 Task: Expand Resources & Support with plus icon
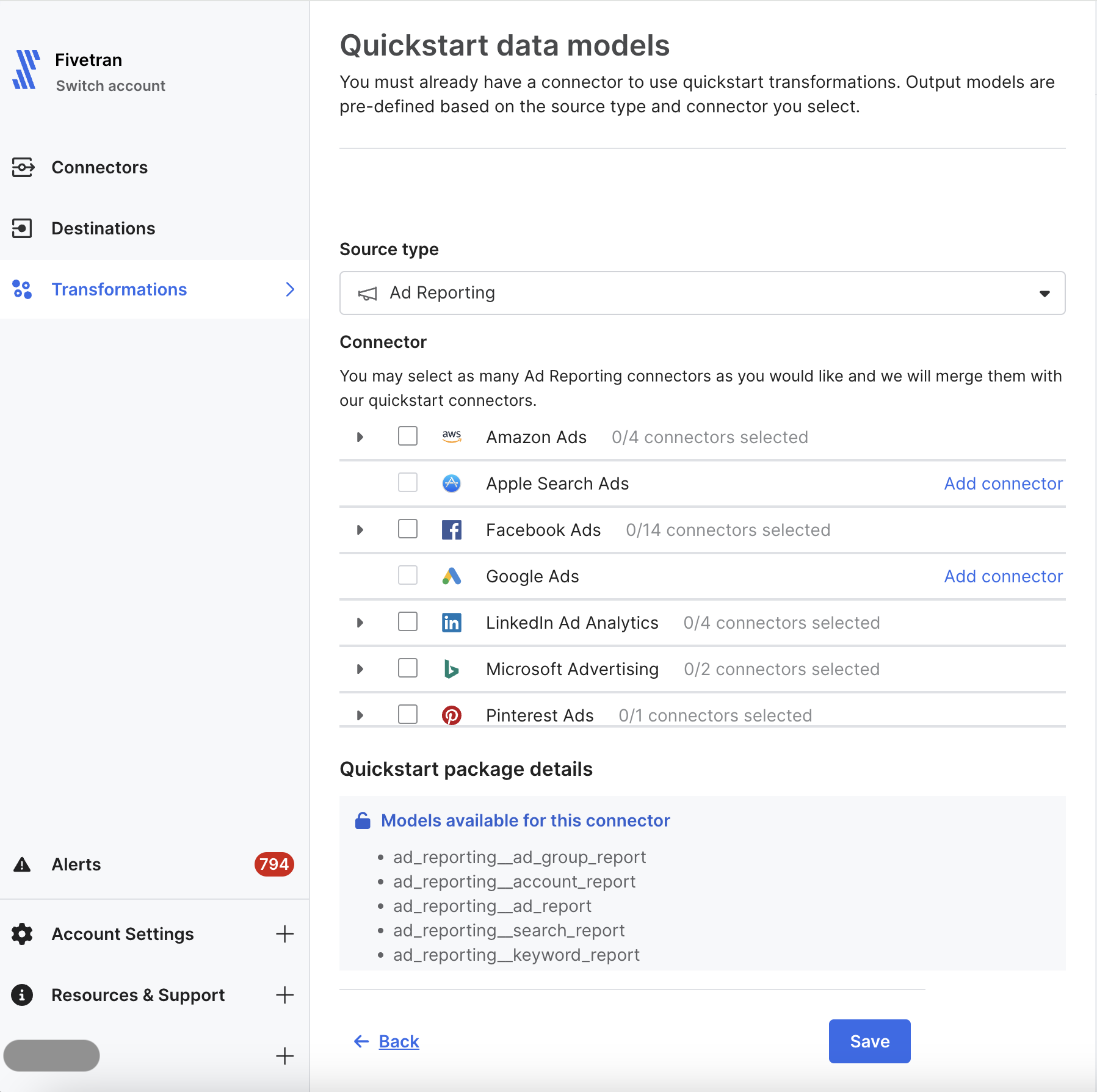point(284,995)
